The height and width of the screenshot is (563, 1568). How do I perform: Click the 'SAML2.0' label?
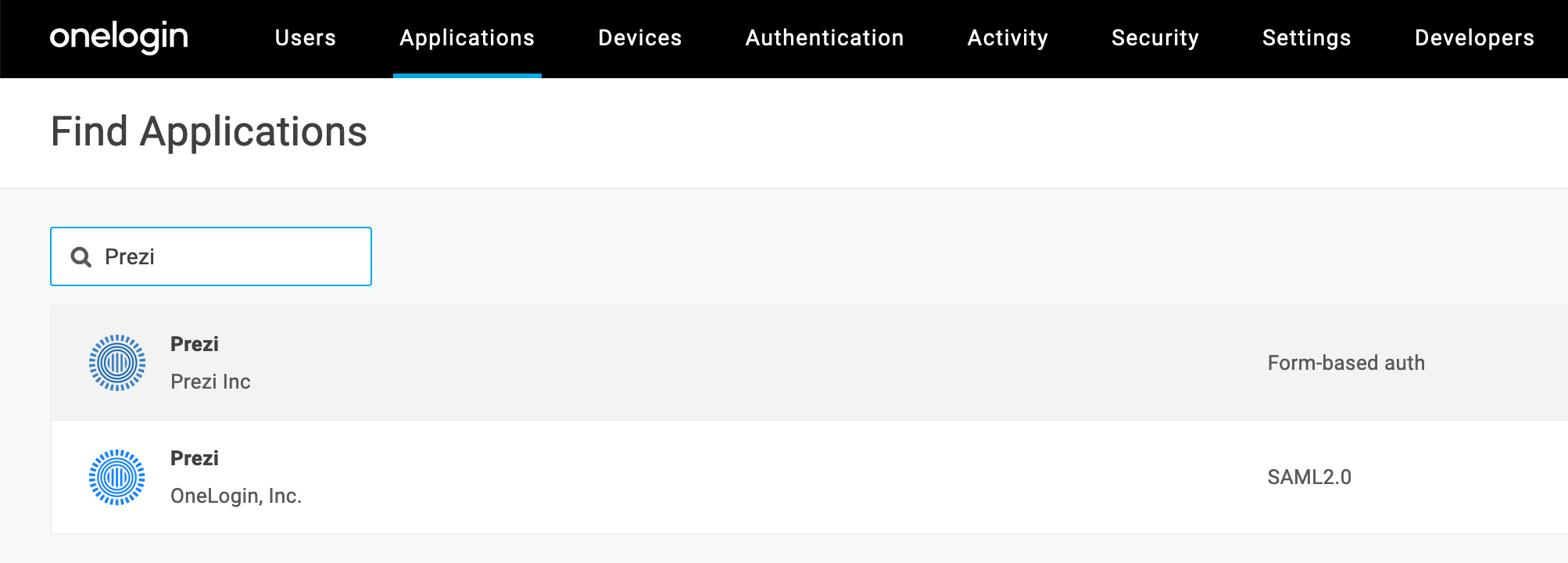pyautogui.click(x=1308, y=477)
